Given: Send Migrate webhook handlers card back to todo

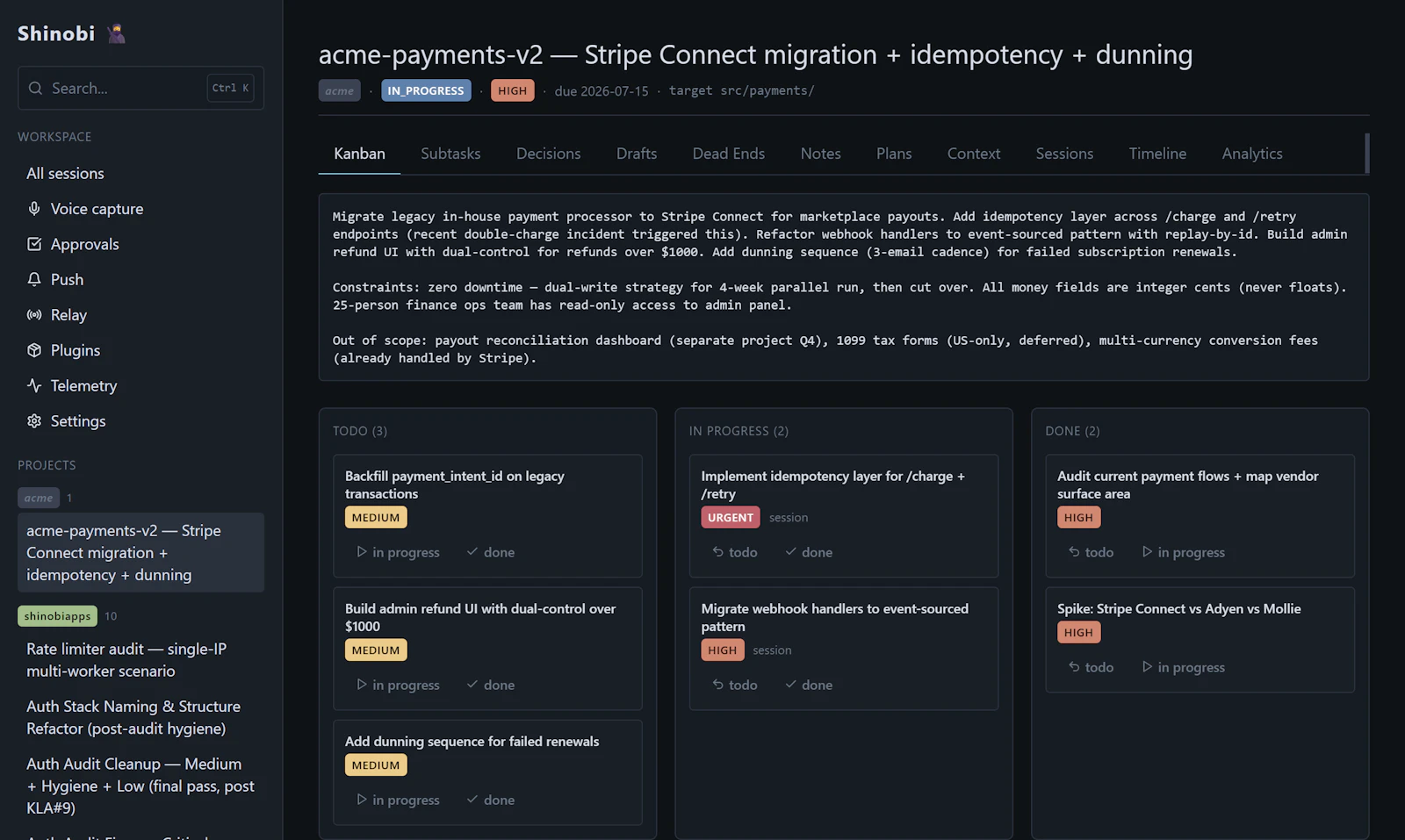Looking at the screenshot, I should 735,685.
